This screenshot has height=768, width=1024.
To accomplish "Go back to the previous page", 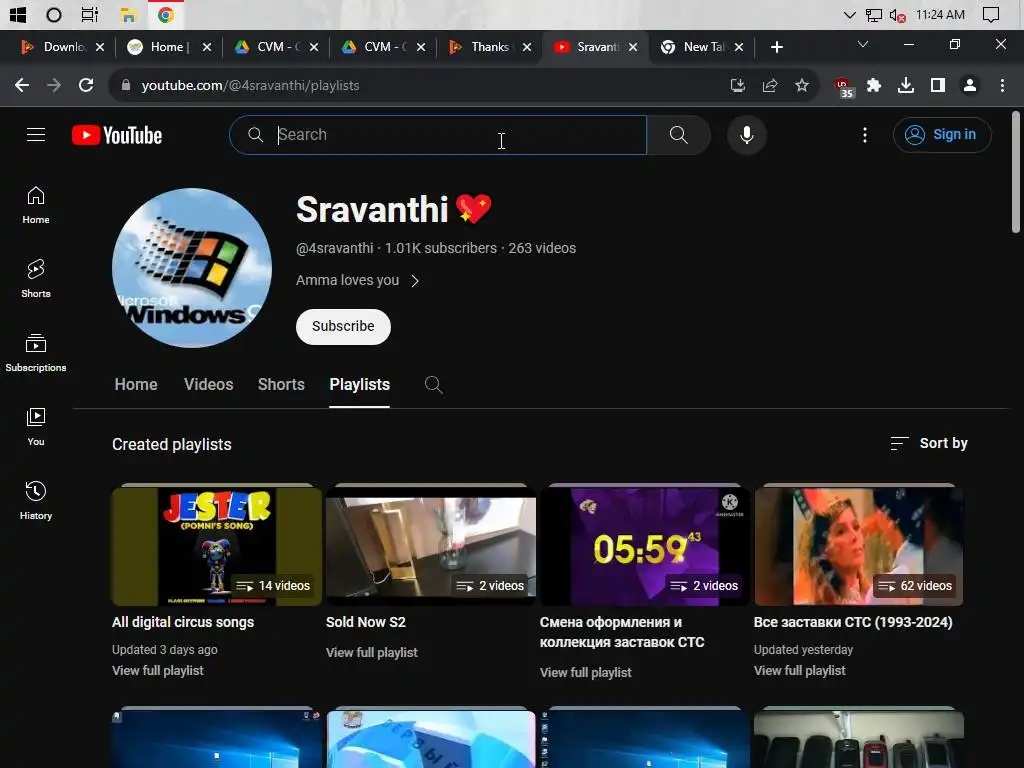I will (x=22, y=86).
